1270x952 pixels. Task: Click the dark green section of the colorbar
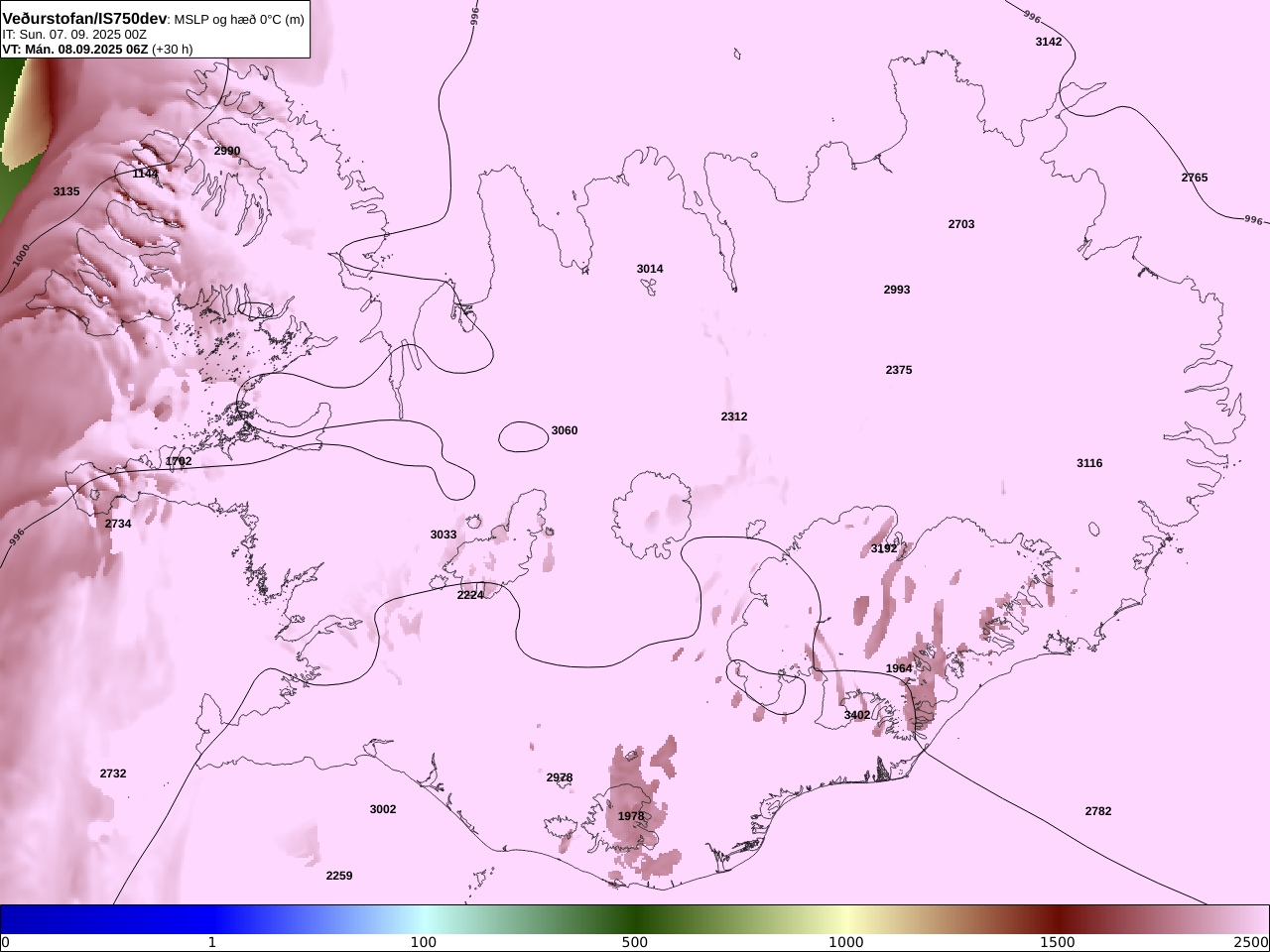pyautogui.click(x=635, y=919)
